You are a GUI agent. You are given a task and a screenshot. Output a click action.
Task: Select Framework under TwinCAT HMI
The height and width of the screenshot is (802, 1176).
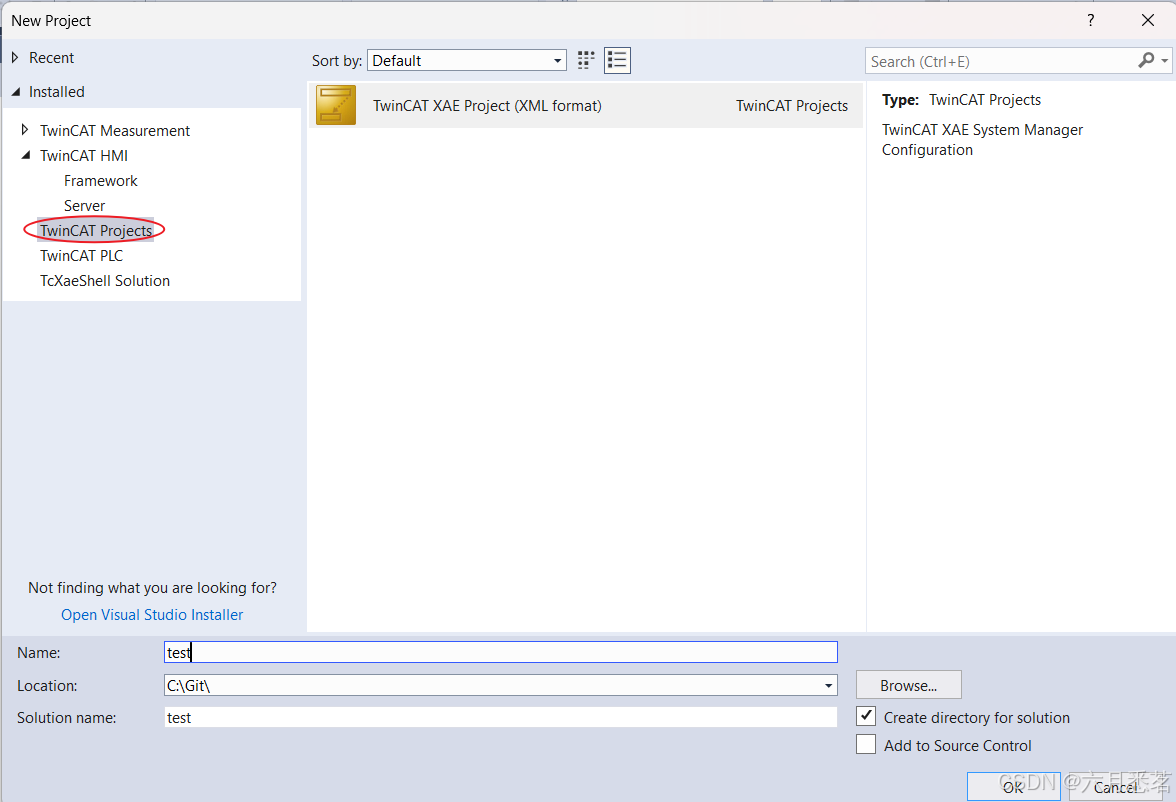click(100, 181)
